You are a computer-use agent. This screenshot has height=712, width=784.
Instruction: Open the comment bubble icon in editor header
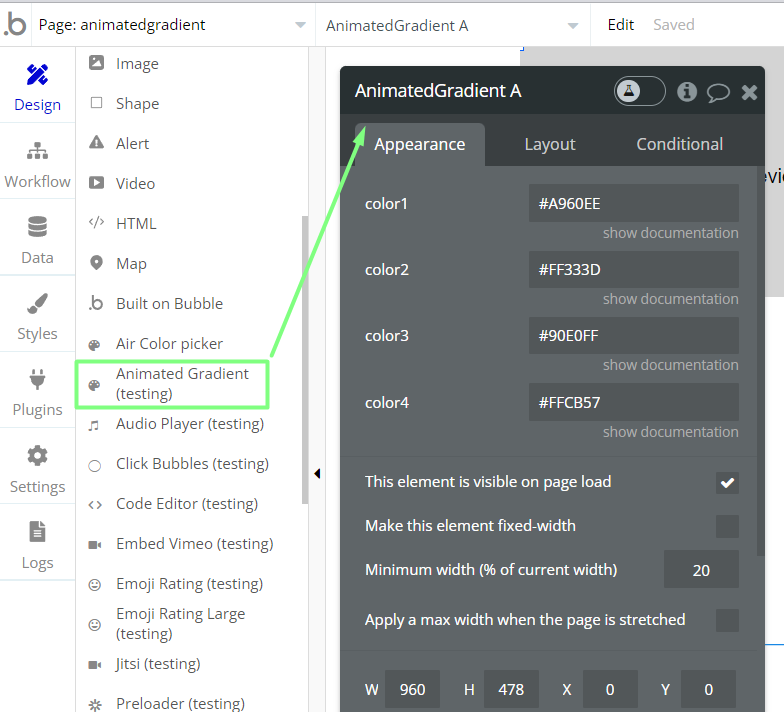(718, 92)
